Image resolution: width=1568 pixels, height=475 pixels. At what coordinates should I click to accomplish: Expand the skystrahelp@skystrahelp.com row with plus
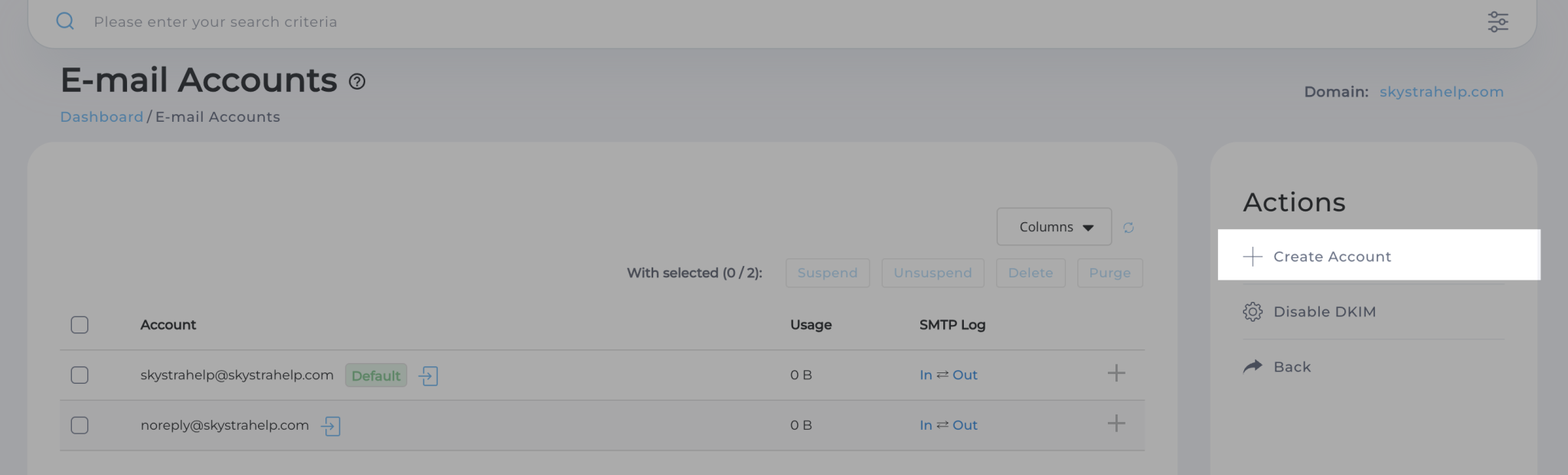1116,373
